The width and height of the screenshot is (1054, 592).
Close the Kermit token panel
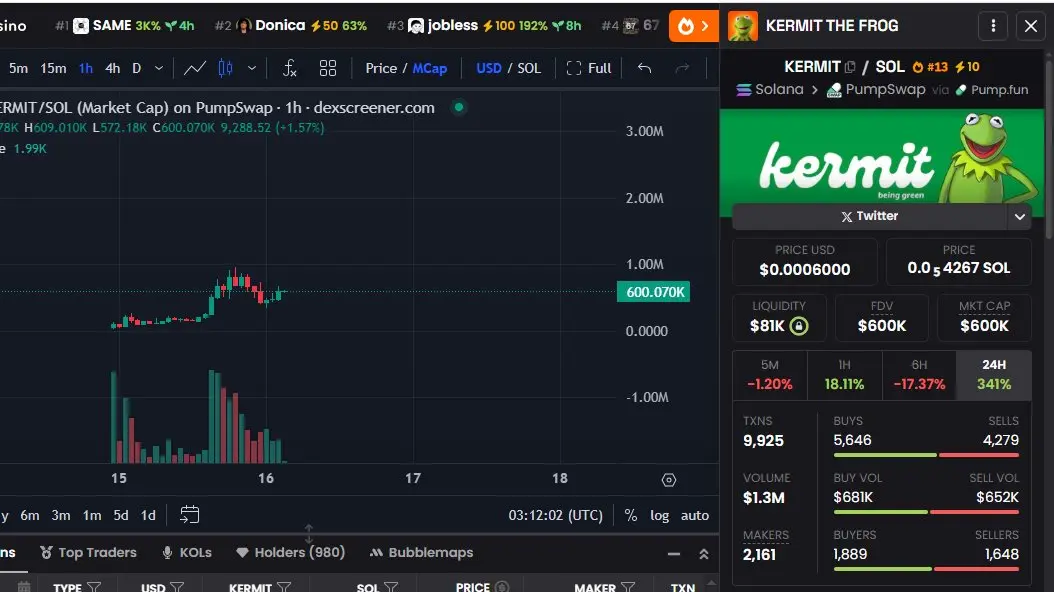click(1030, 26)
